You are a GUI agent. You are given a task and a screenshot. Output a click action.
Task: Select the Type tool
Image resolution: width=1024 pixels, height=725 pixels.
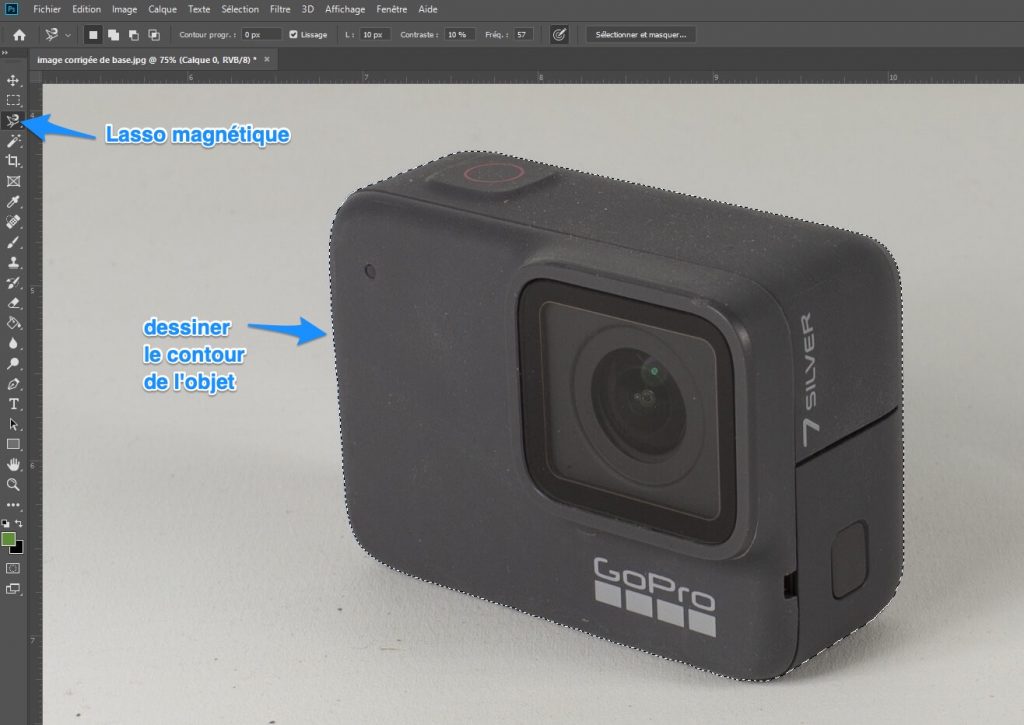pyautogui.click(x=13, y=404)
